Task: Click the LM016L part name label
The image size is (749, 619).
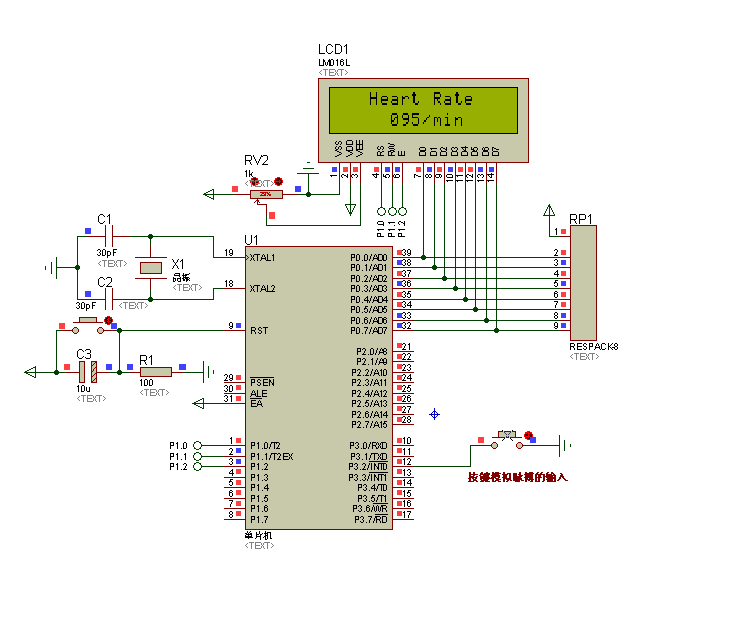Action: [334, 63]
